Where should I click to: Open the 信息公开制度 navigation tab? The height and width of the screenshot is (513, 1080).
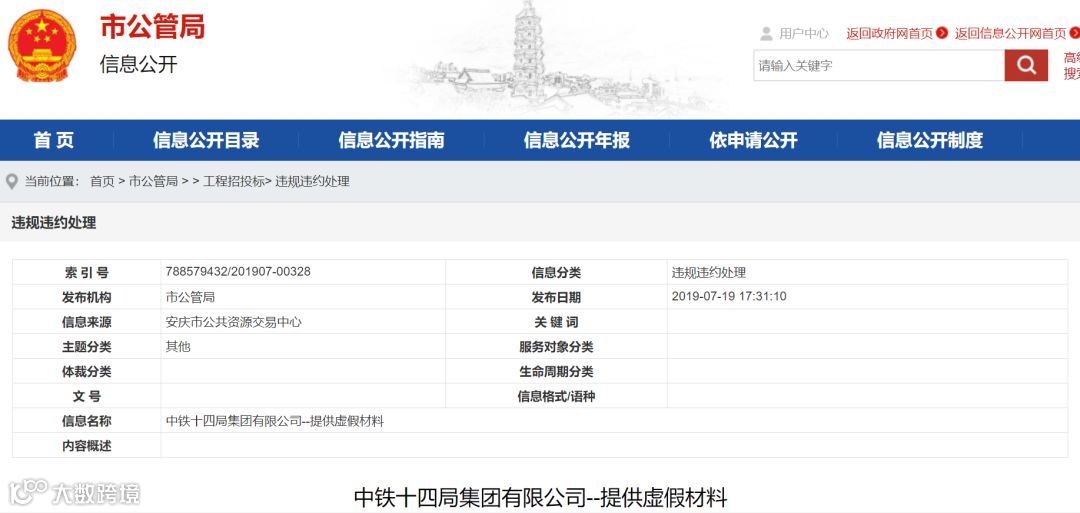(x=929, y=140)
